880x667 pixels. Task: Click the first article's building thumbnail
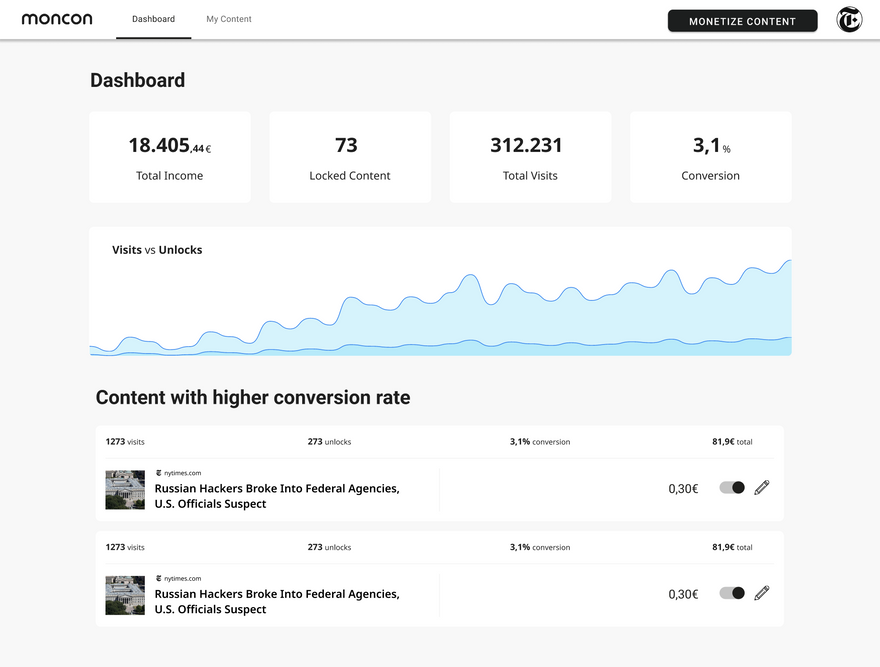(x=125, y=490)
